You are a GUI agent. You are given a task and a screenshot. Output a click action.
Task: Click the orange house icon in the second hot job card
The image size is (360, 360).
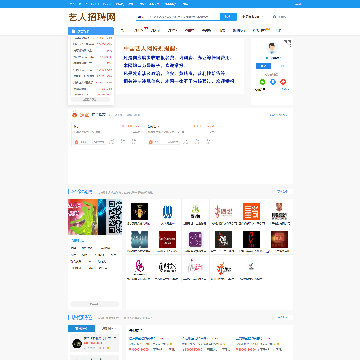(x=151, y=142)
